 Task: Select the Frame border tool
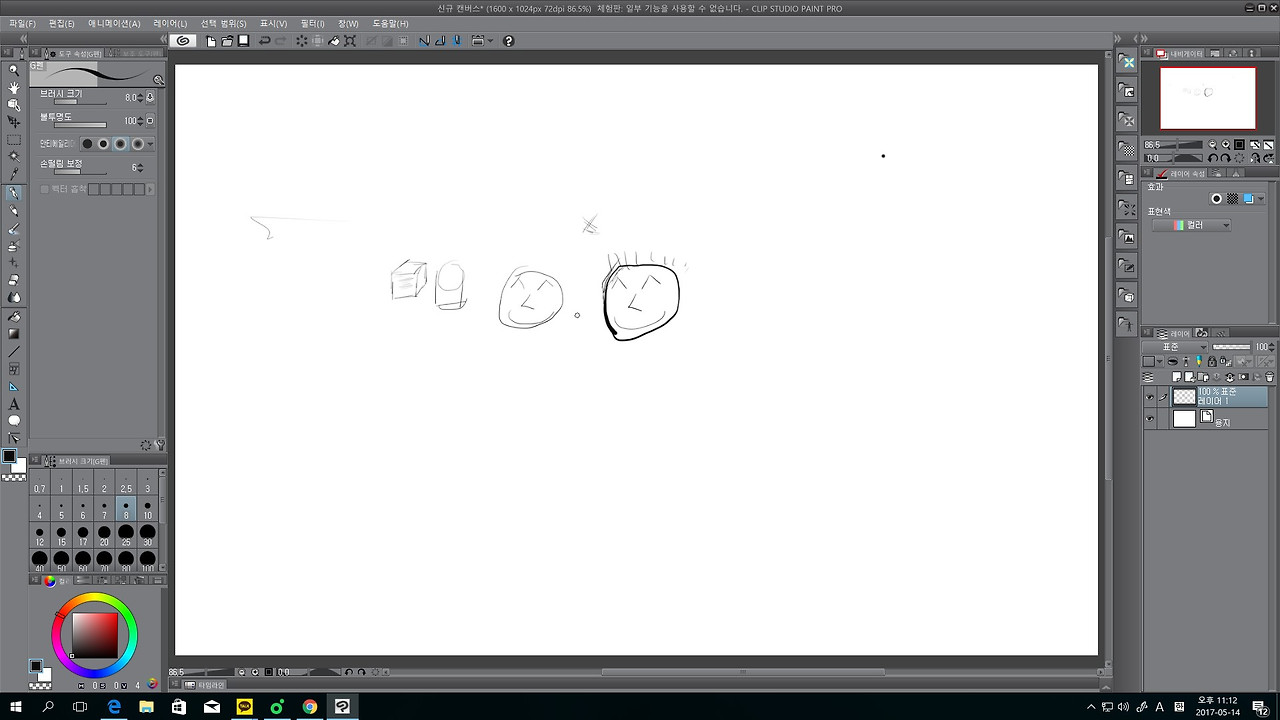14,369
